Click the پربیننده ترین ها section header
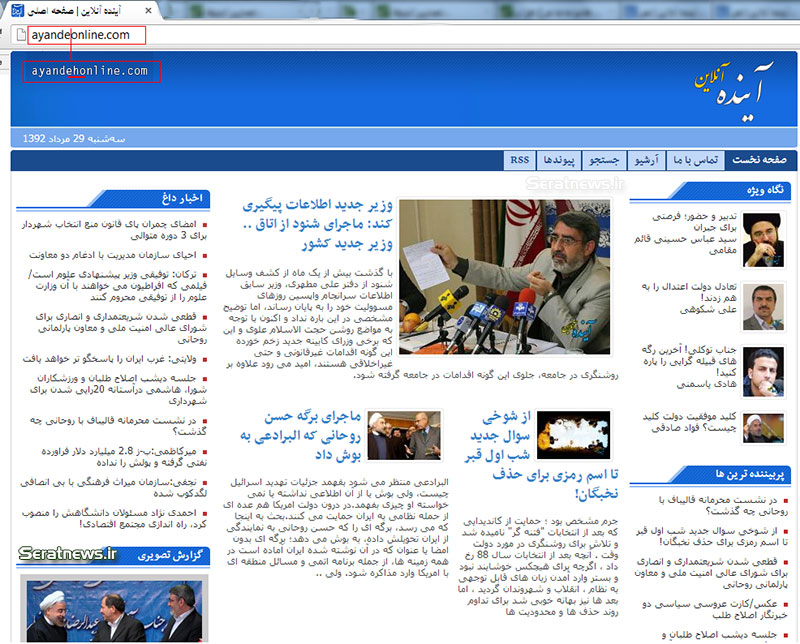Viewport: 800px width, 644px height. point(749,474)
